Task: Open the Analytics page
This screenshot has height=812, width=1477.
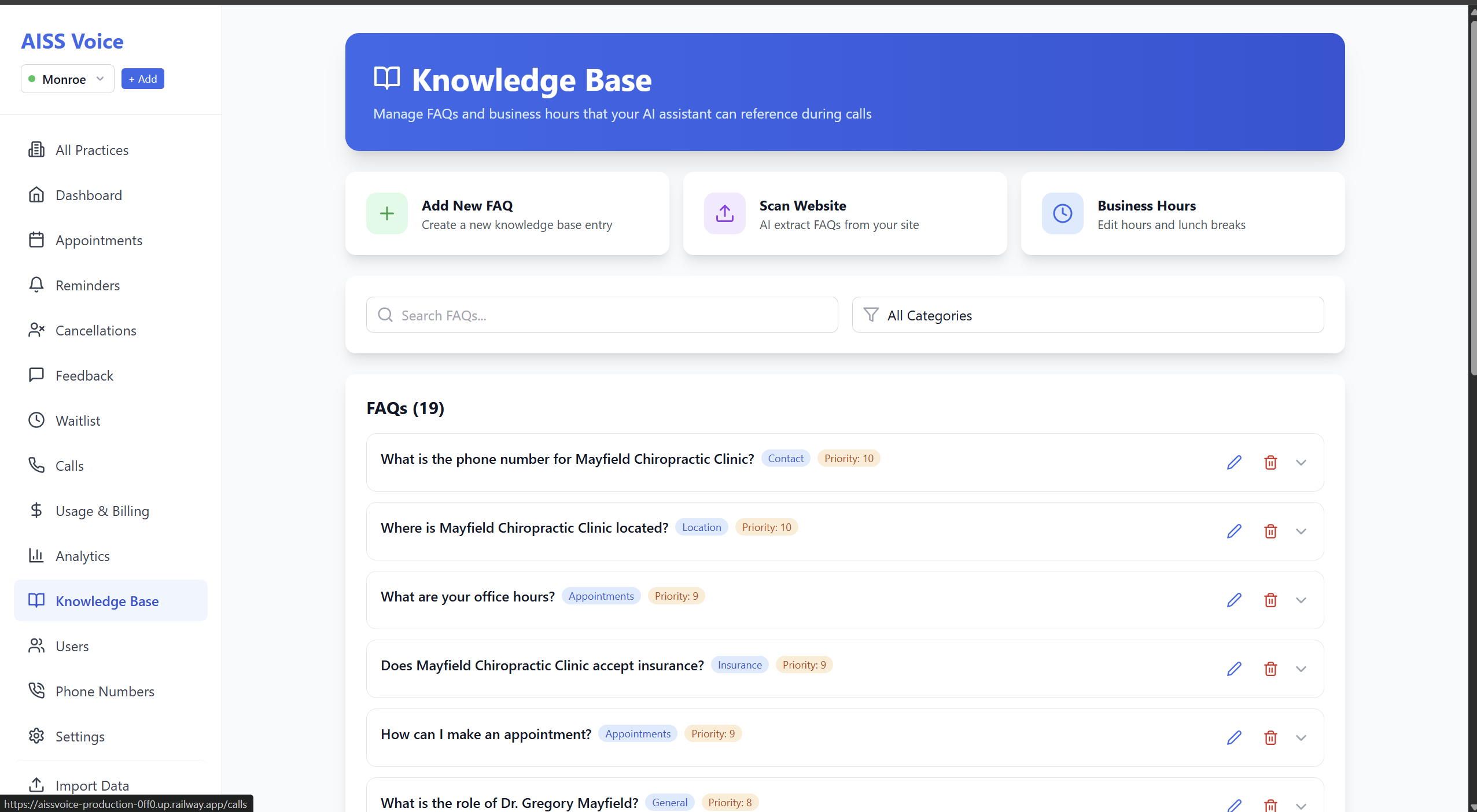Action: (111, 556)
